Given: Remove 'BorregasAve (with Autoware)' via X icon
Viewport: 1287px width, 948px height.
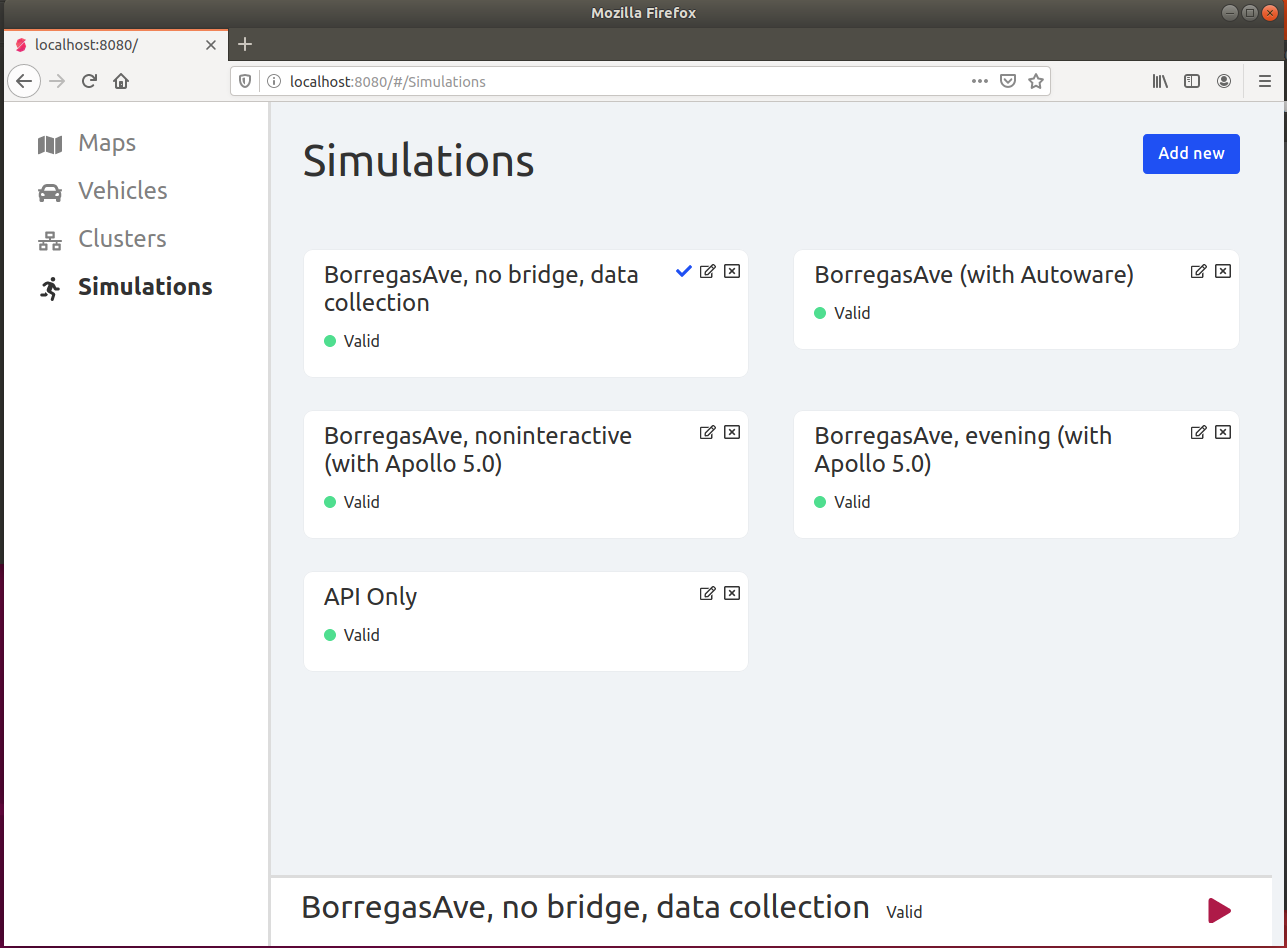Looking at the screenshot, I should (1222, 270).
